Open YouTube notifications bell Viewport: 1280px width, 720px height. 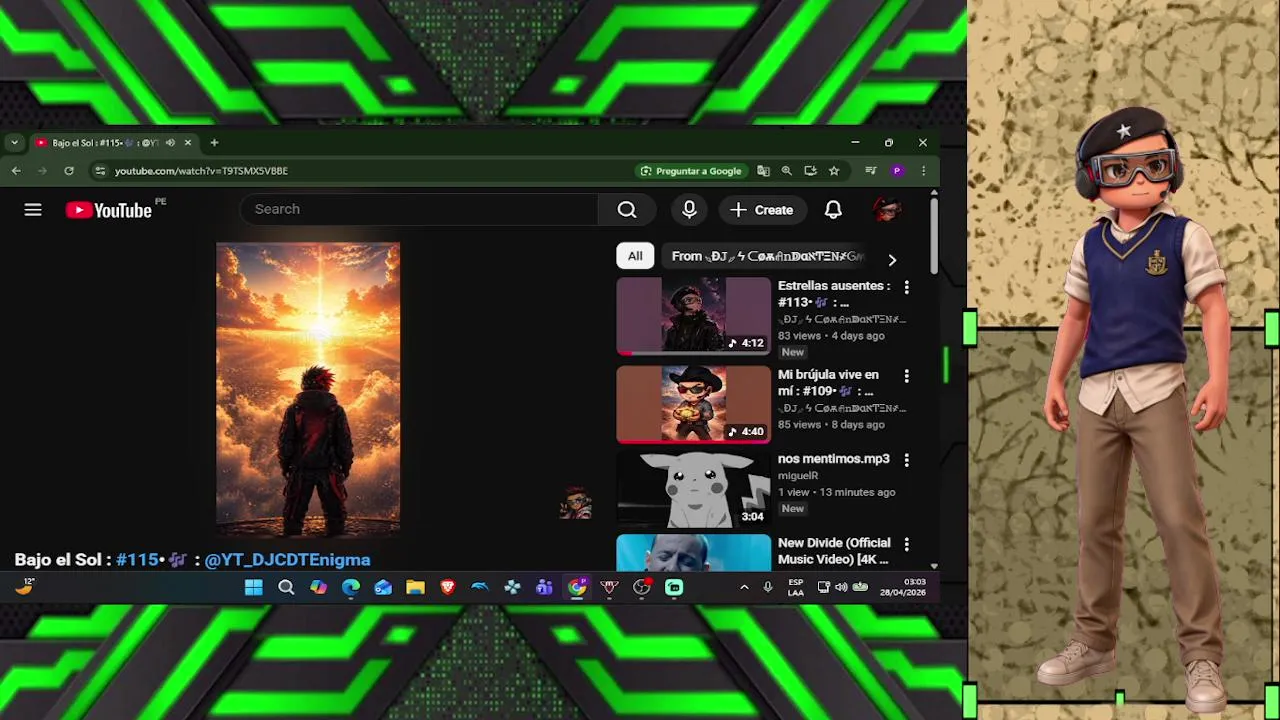click(833, 209)
